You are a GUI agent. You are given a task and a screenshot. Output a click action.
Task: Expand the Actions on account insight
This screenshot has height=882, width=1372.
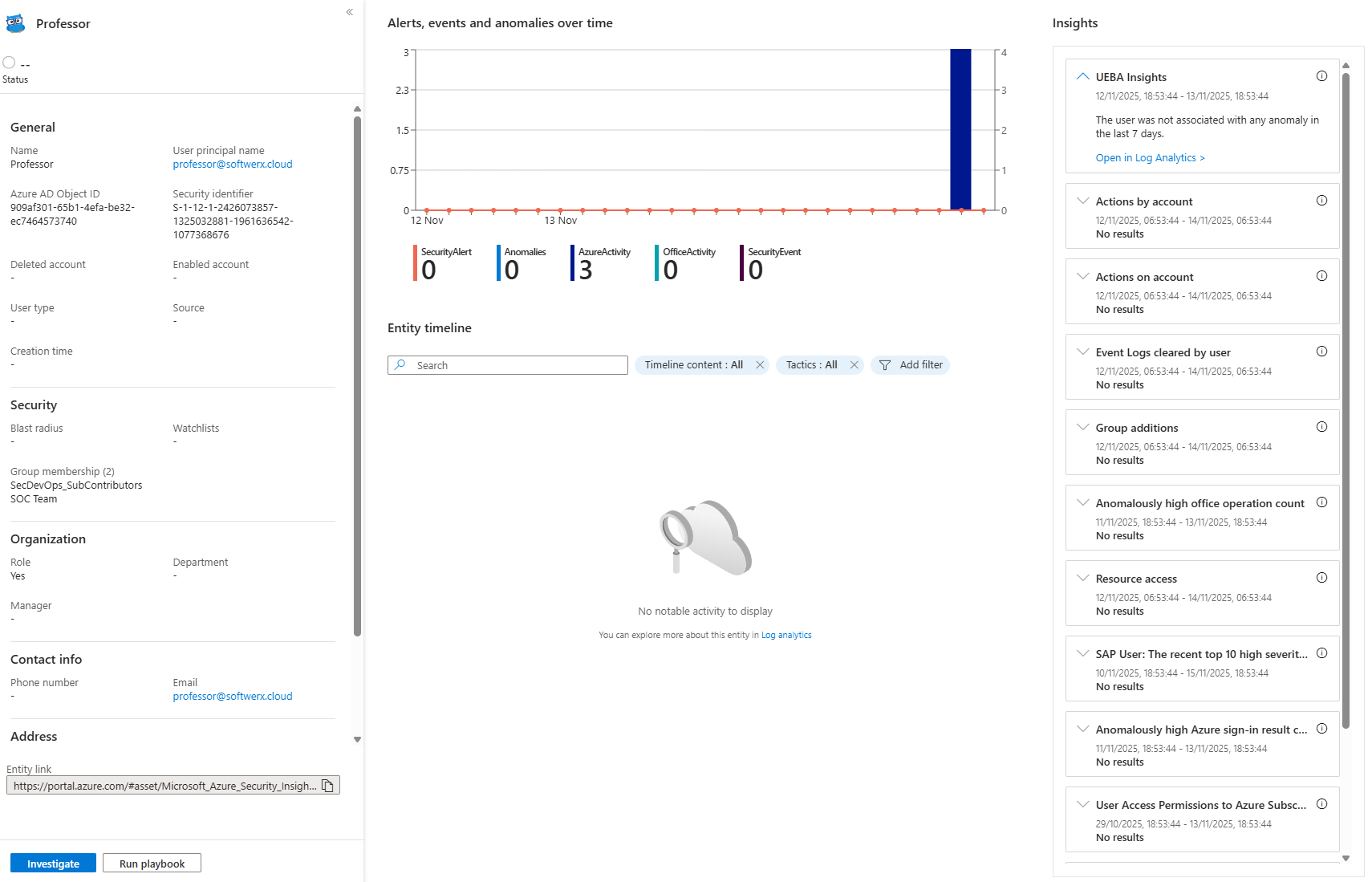(1082, 276)
